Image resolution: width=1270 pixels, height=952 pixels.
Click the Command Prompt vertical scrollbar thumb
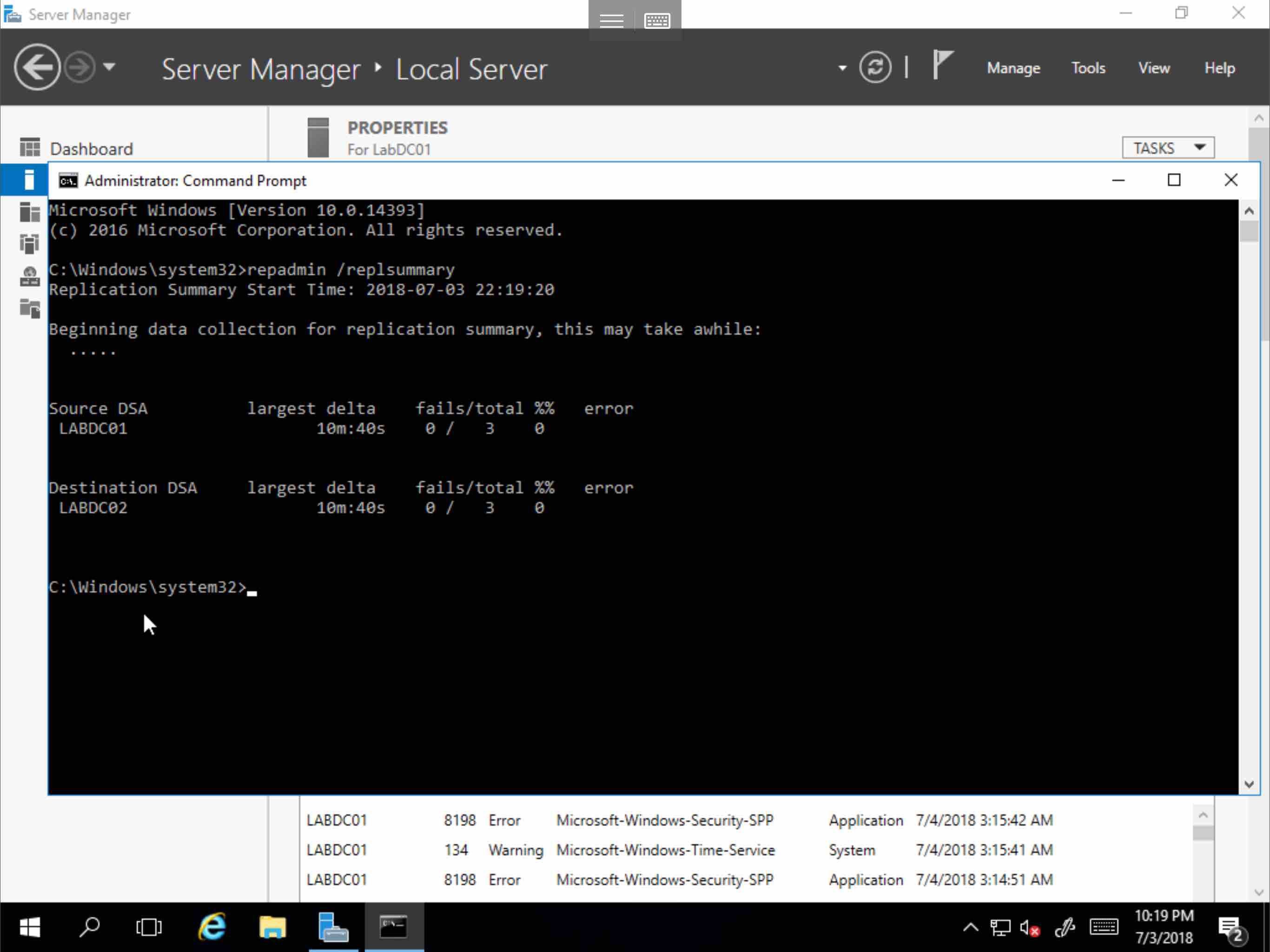[1249, 231]
